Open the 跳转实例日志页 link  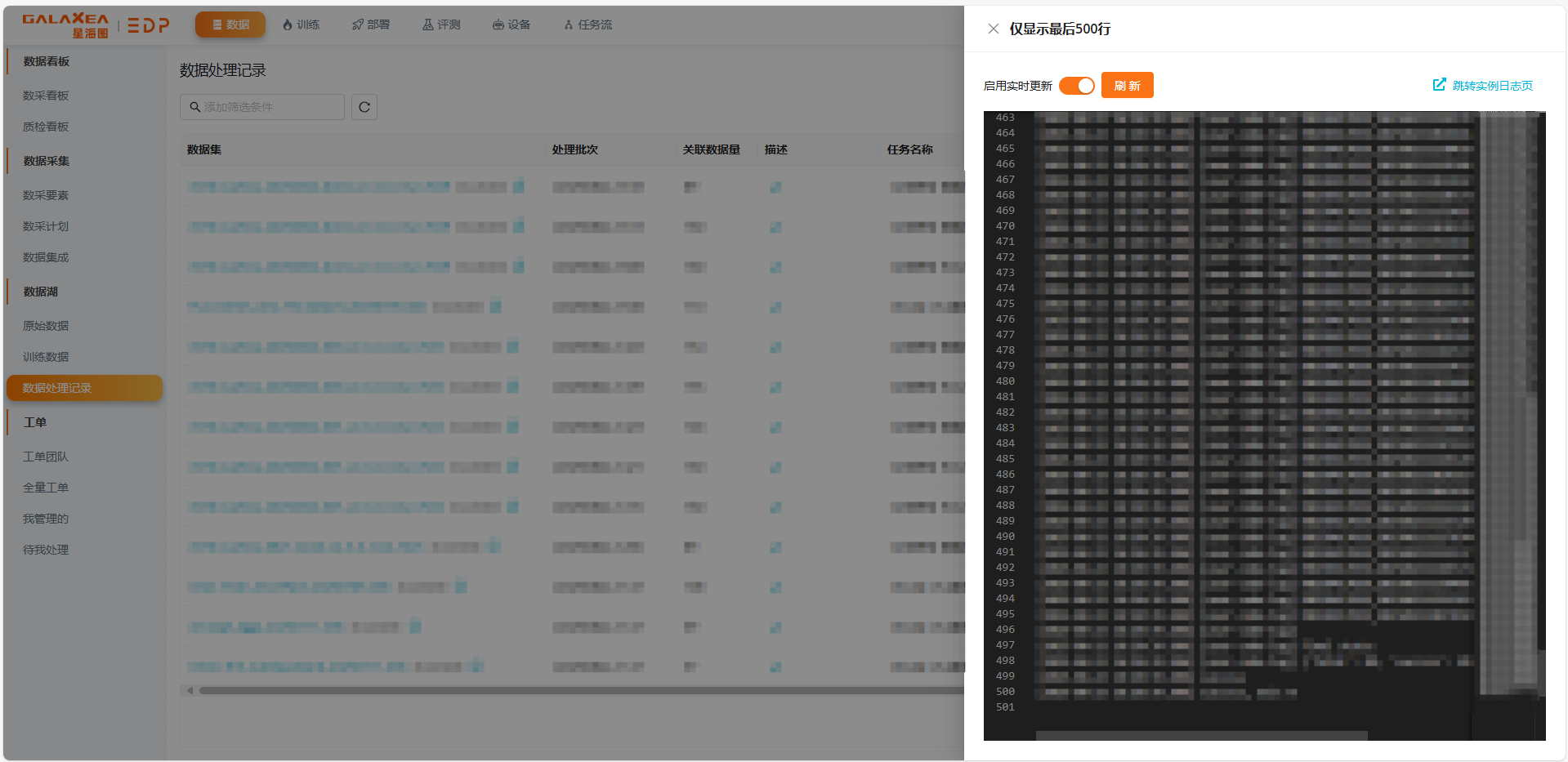tap(1492, 86)
